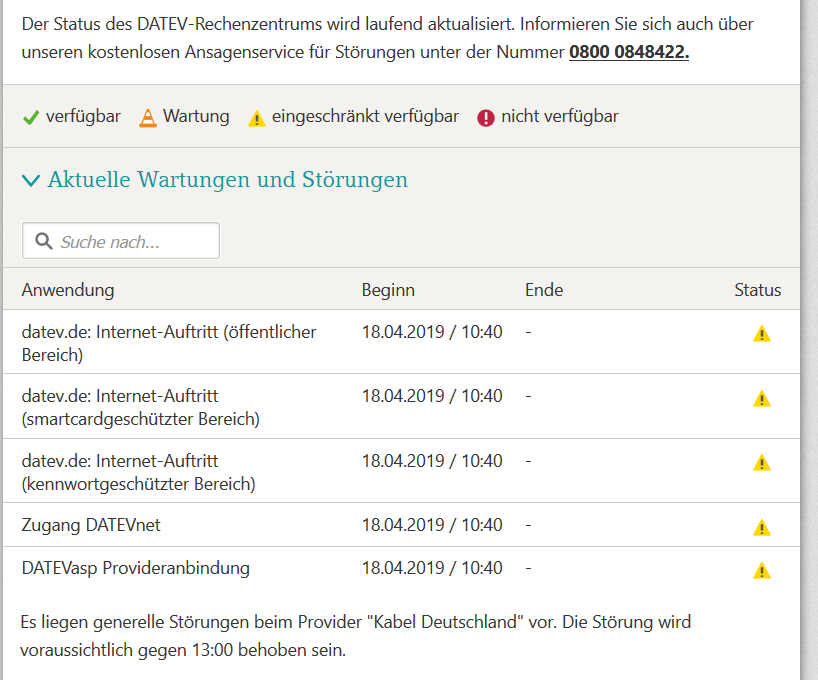This screenshot has height=680, width=818.
Task: Click warning icon for Zugang DATEVnet row
Action: coord(762,527)
